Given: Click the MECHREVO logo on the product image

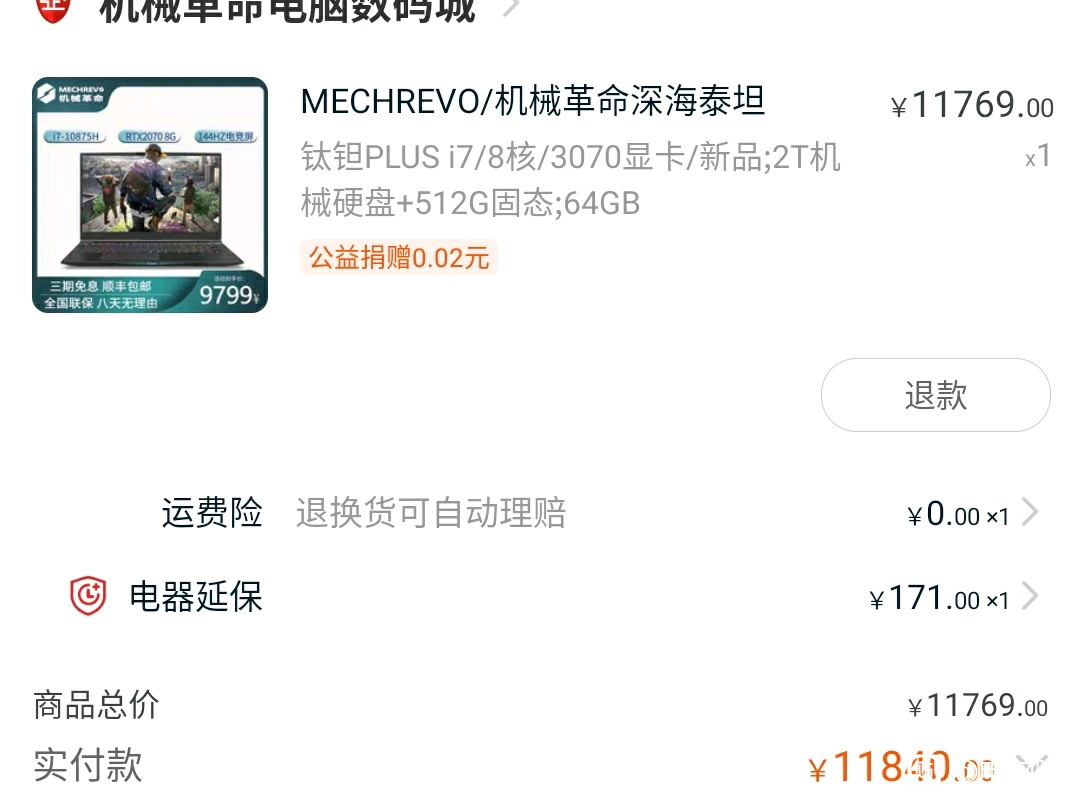Looking at the screenshot, I should pyautogui.click(x=72, y=94).
